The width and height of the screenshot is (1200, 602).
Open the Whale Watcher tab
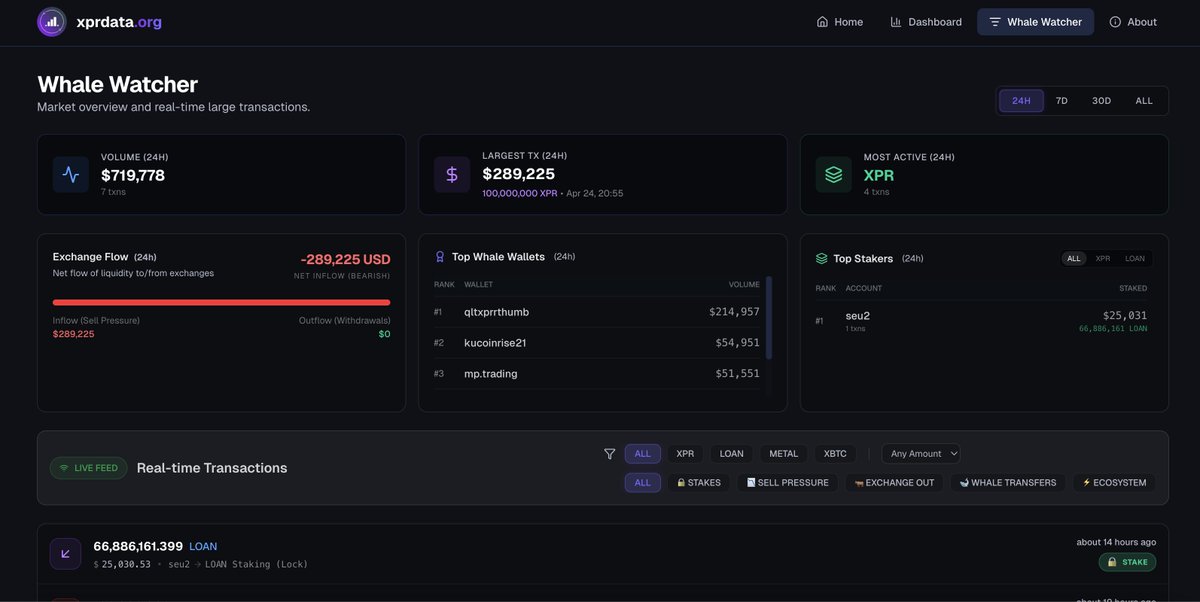click(x=1035, y=22)
